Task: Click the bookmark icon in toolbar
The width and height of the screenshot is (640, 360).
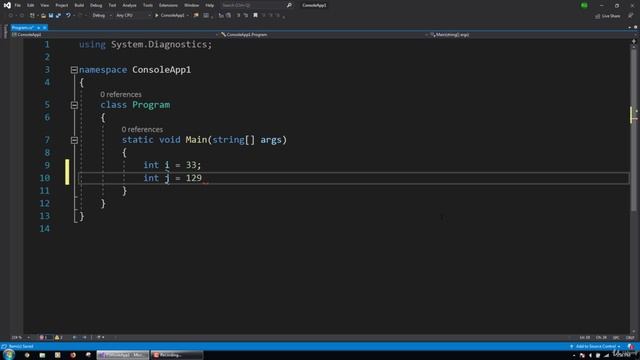Action: 256,16
